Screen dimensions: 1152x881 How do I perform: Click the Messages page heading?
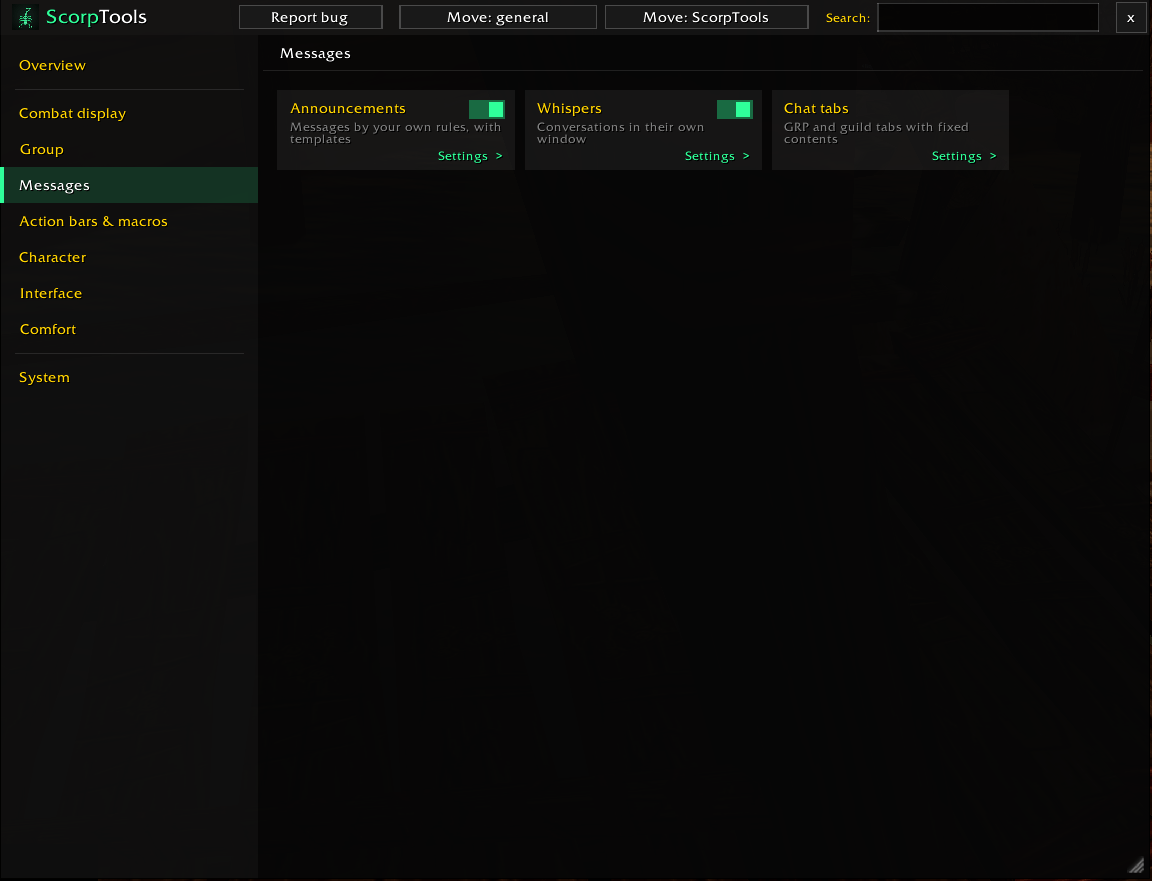315,54
